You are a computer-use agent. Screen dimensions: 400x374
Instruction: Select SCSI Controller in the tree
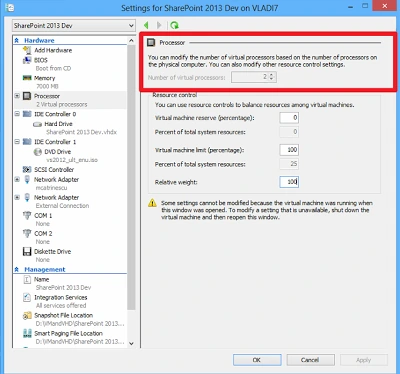(54, 170)
